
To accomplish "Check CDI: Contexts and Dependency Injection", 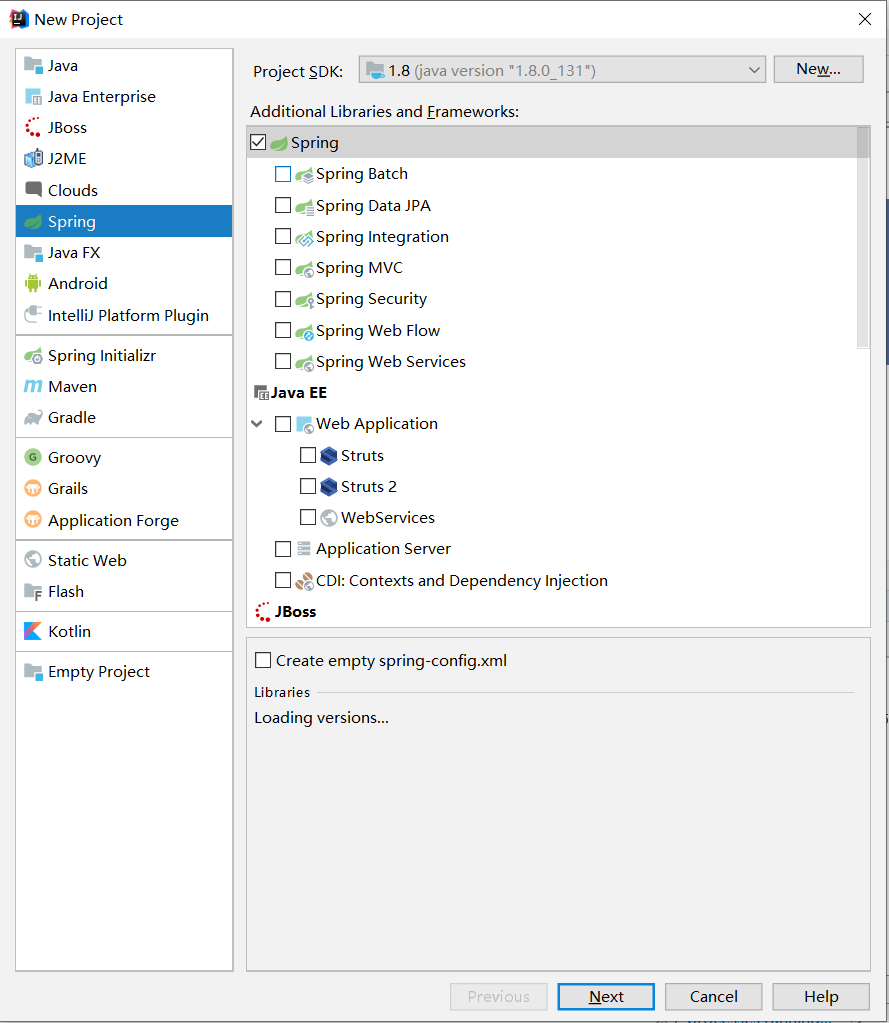I will 282,580.
